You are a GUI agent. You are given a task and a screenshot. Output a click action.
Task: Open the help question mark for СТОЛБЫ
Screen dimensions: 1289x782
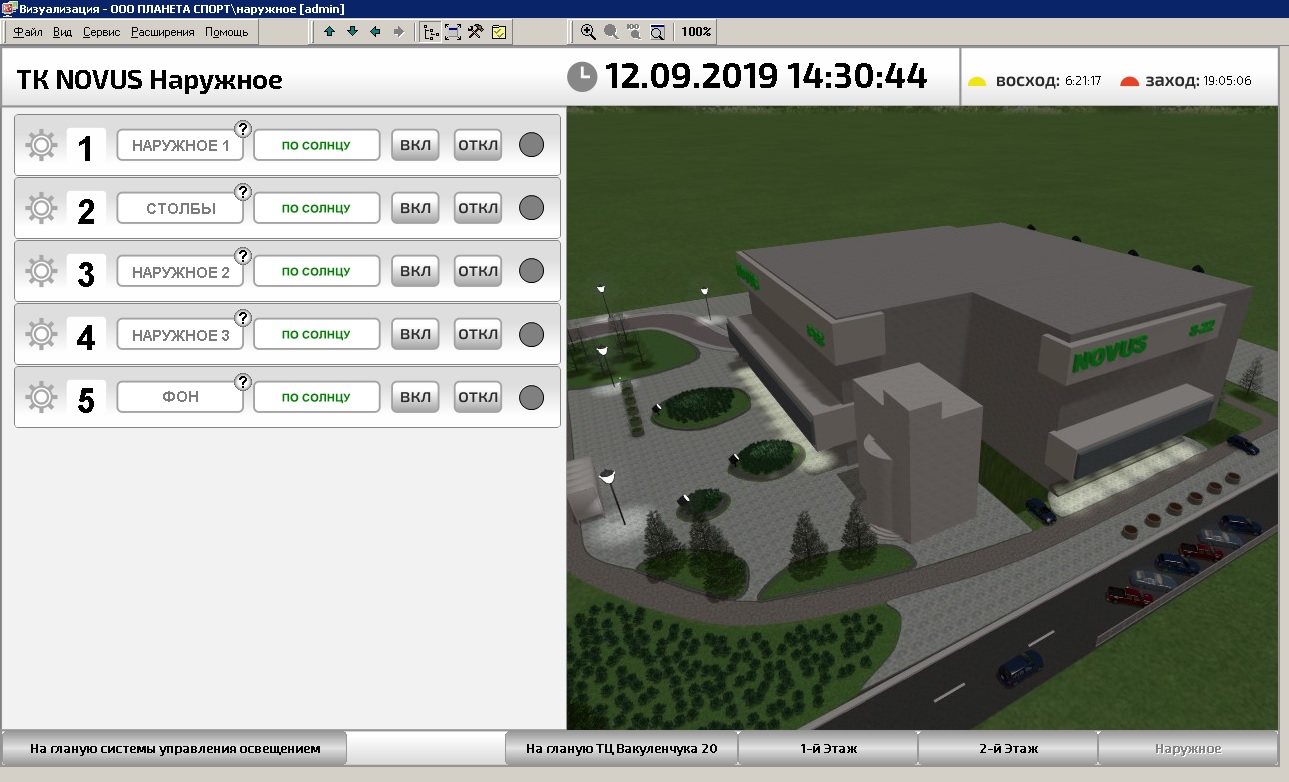coord(242,191)
